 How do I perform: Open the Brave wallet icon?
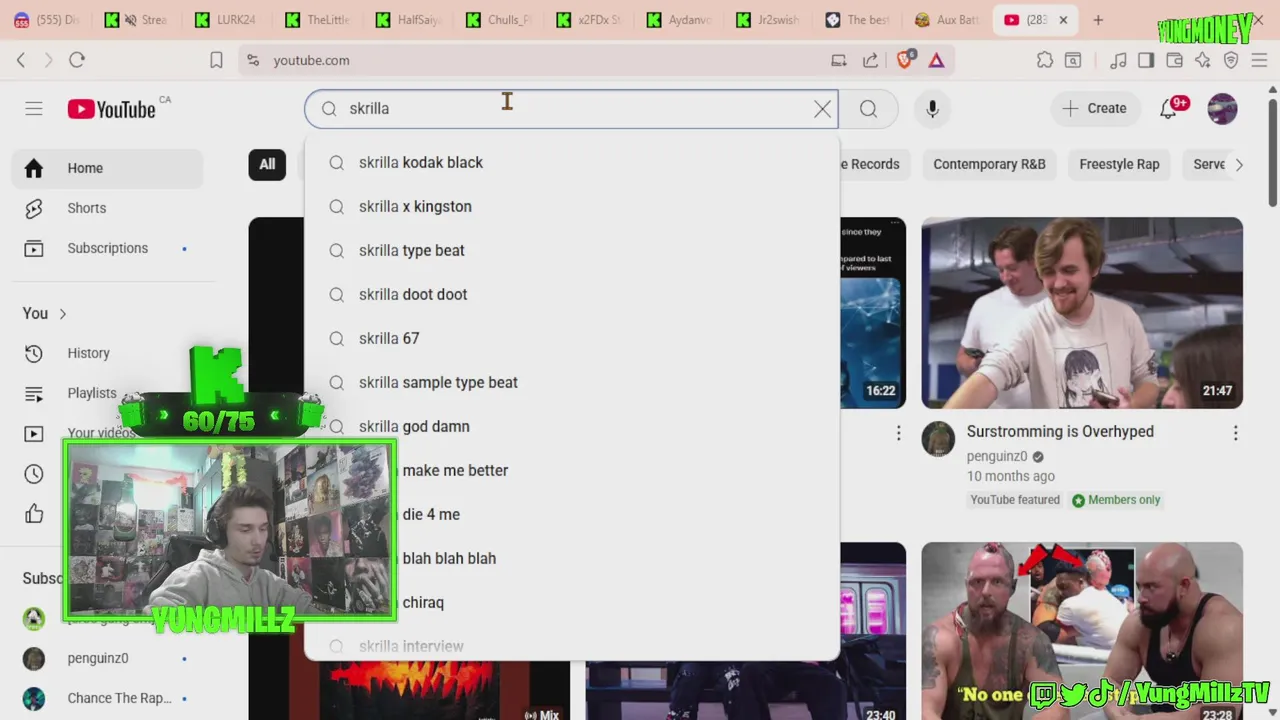point(1175,60)
